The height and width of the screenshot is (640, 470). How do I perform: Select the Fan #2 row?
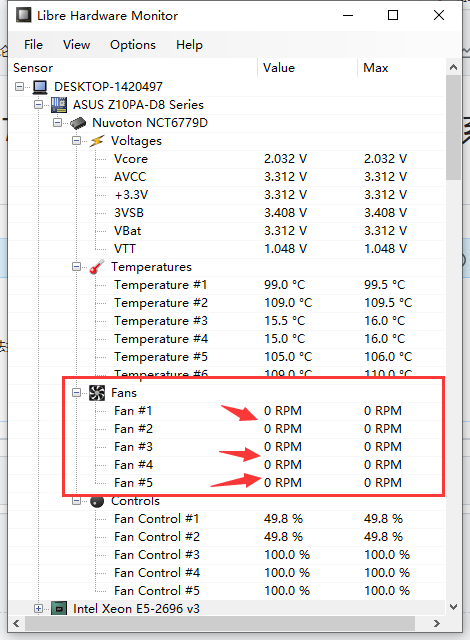coord(227,429)
